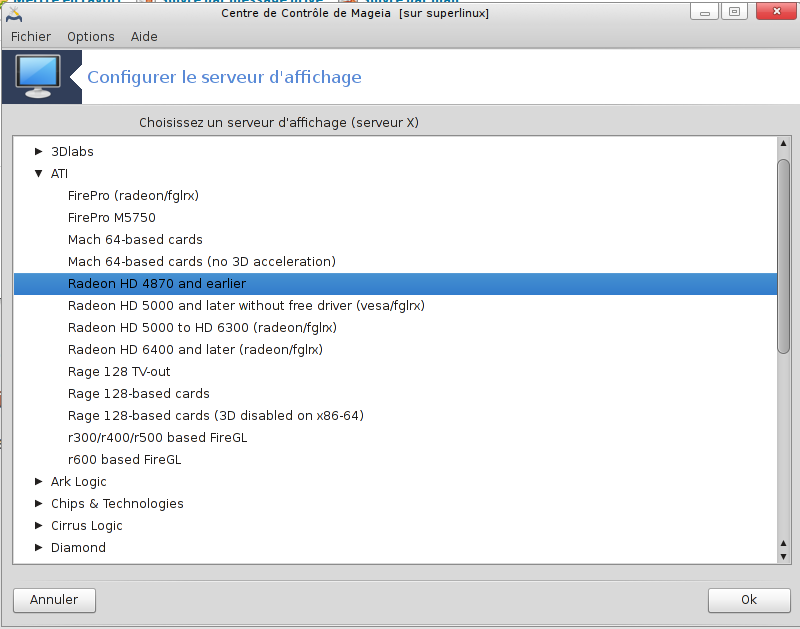Collapse the ATI vendor group
This screenshot has width=800, height=629.
point(38,173)
